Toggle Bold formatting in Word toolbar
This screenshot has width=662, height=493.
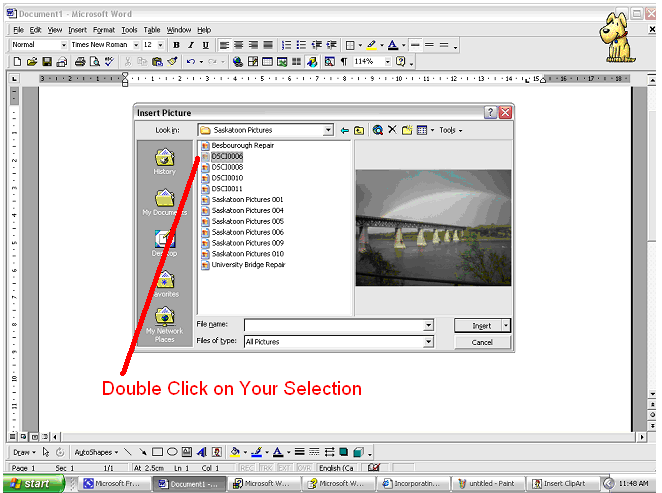[x=176, y=45]
